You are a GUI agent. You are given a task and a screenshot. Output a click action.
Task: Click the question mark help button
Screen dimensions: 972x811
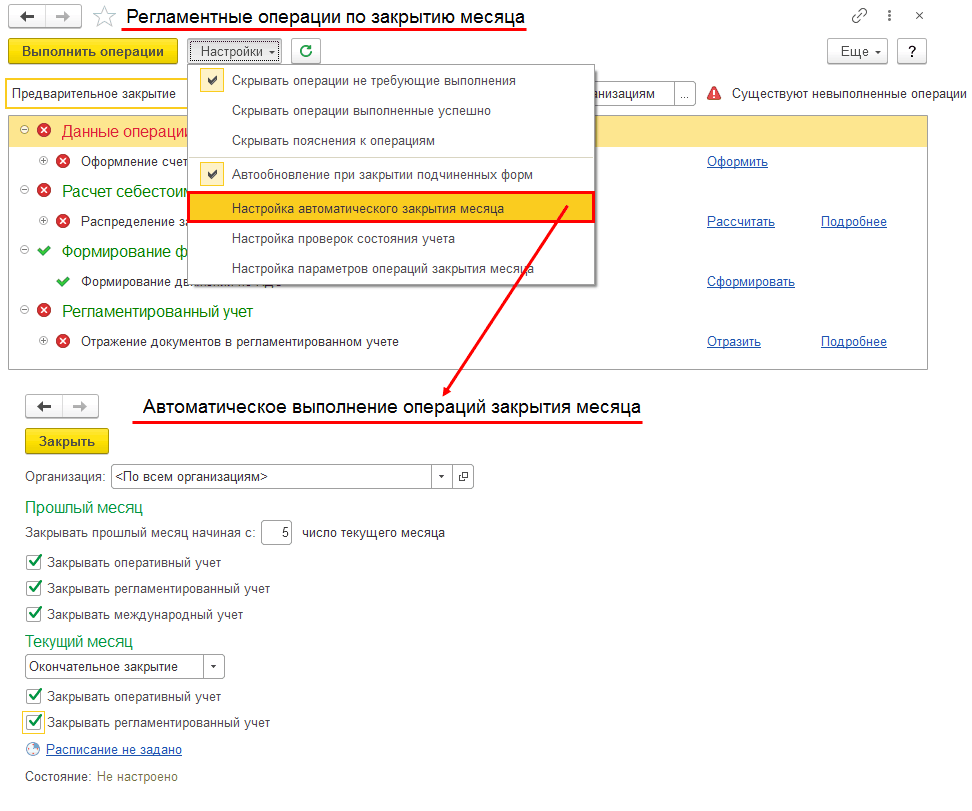(x=911, y=51)
